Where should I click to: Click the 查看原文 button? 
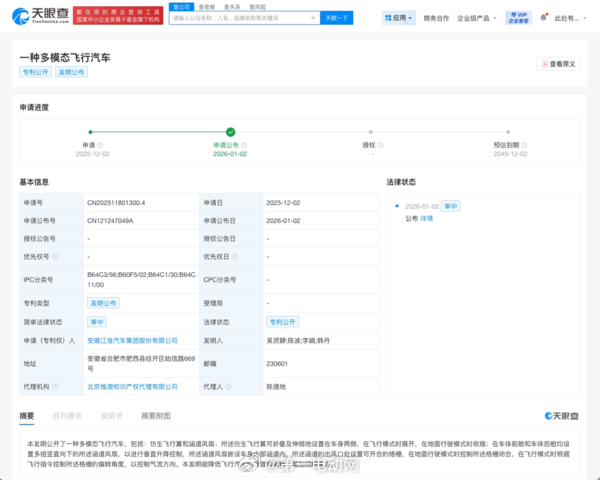pyautogui.click(x=559, y=64)
